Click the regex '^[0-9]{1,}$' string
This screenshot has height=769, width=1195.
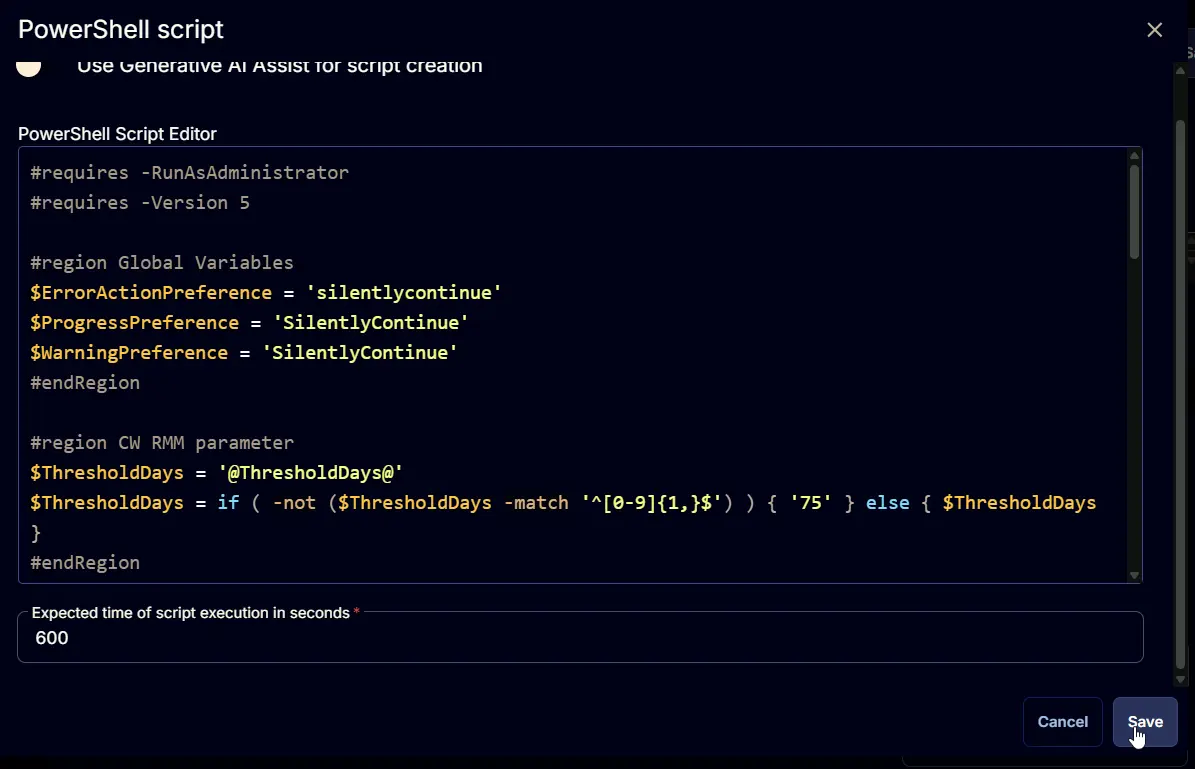coord(652,503)
